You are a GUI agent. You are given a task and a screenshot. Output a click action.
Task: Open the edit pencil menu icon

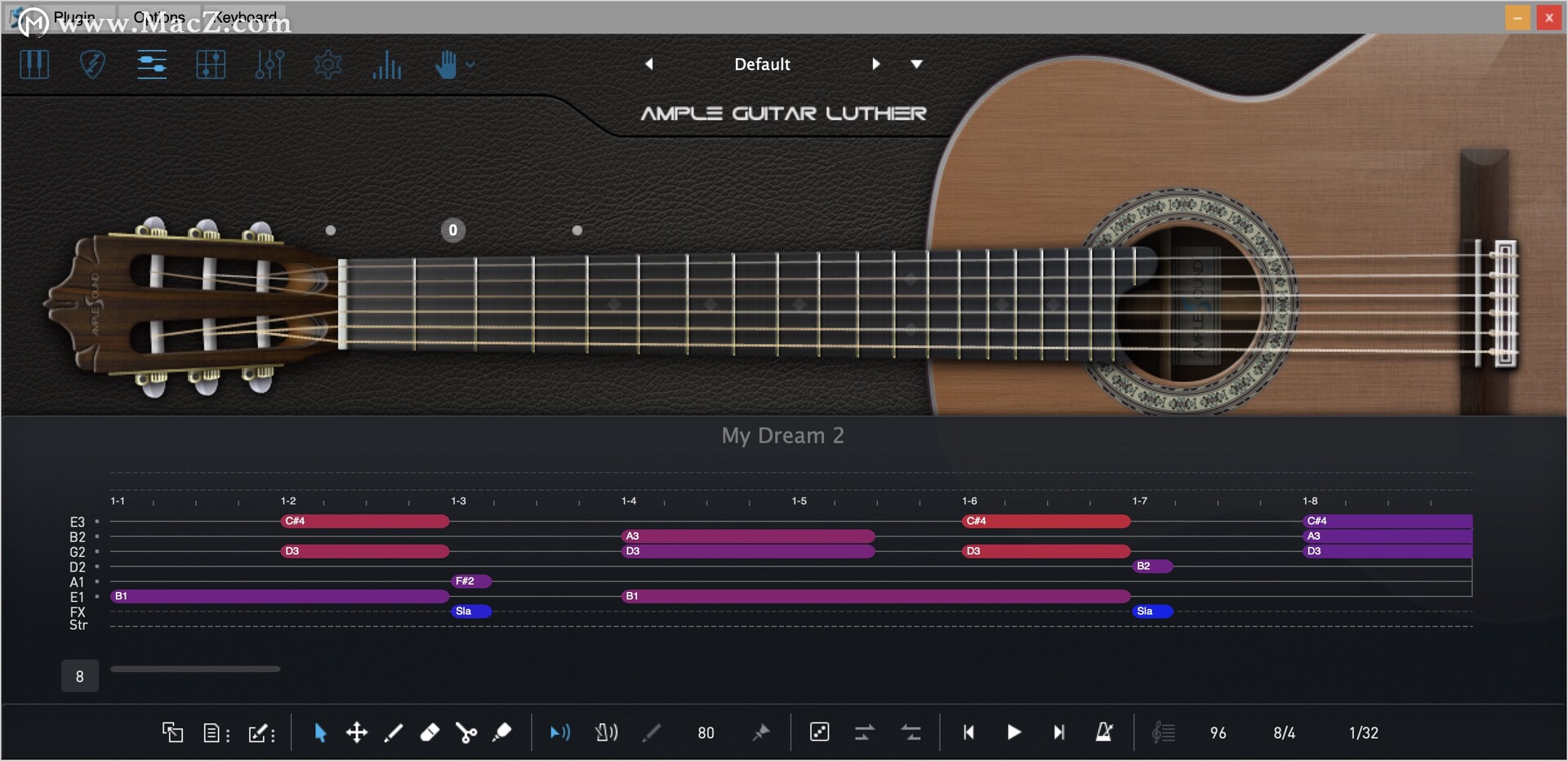click(x=261, y=732)
